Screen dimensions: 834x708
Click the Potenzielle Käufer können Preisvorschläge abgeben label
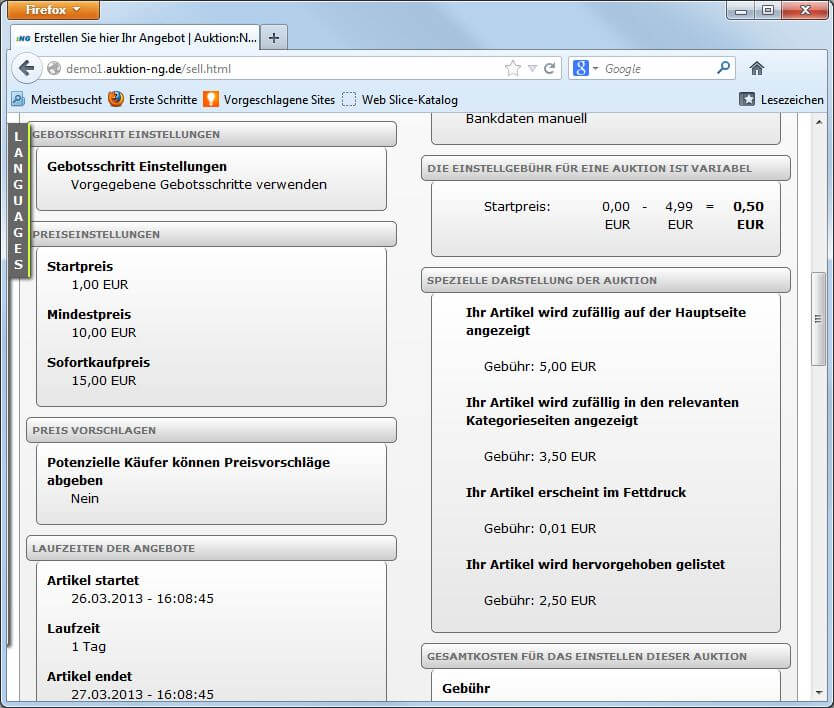(189, 471)
